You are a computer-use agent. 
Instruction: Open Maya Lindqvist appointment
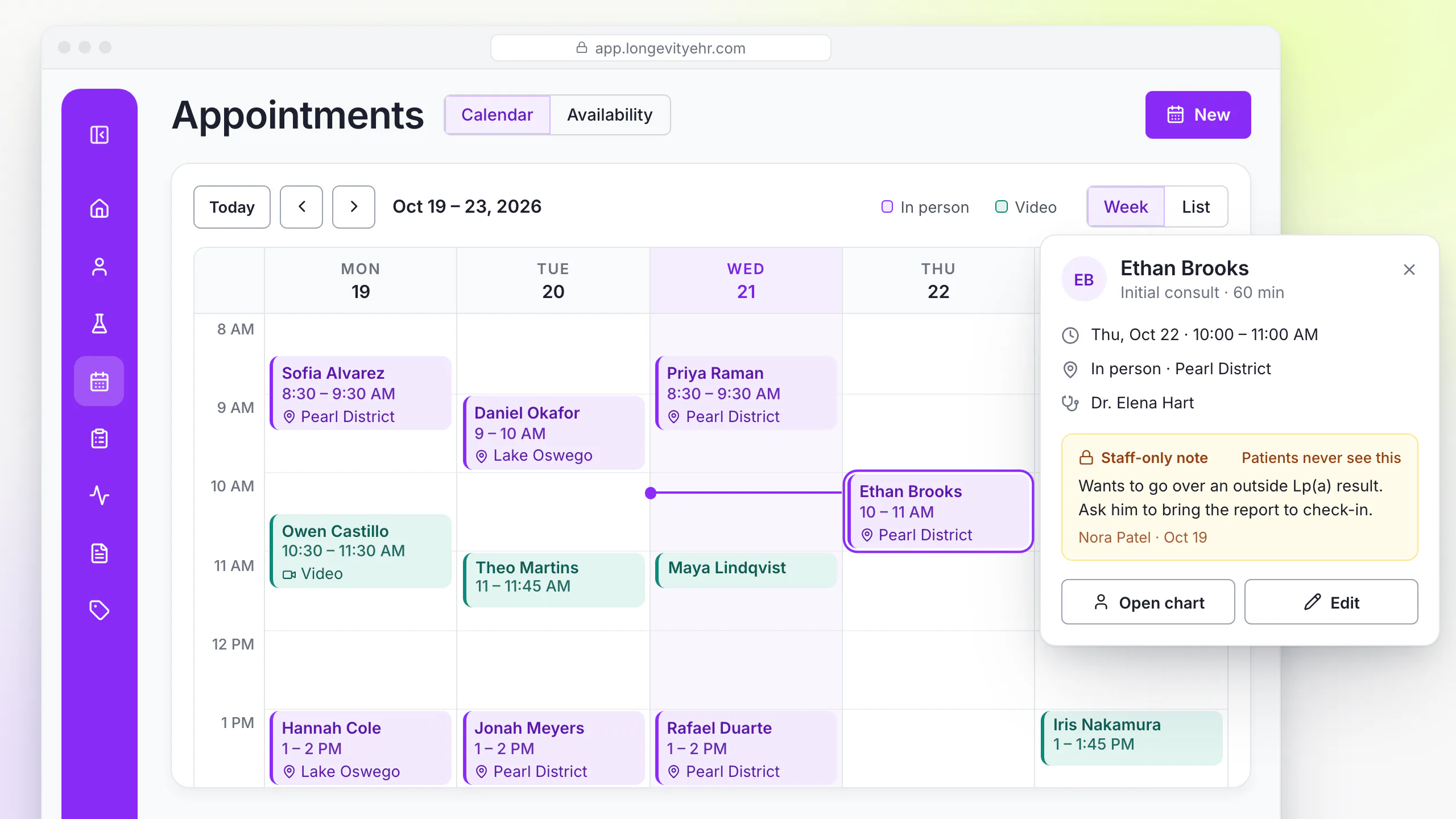point(746,570)
